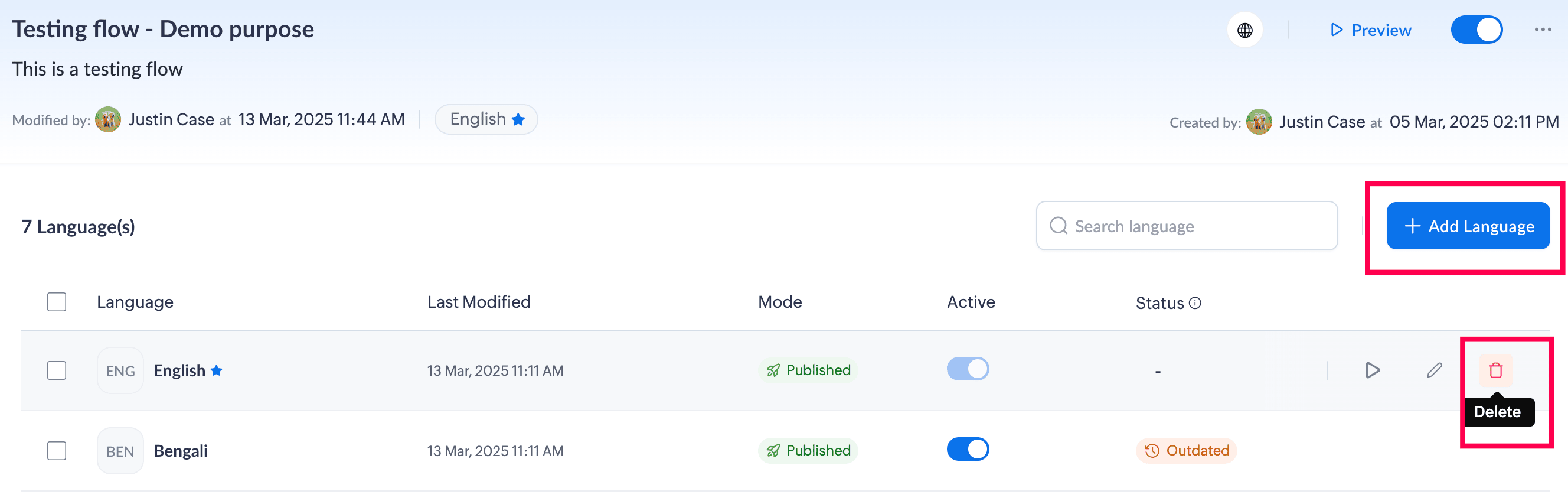The height and width of the screenshot is (501, 1568).
Task: Check the select-all languages checkbox
Action: (x=57, y=302)
